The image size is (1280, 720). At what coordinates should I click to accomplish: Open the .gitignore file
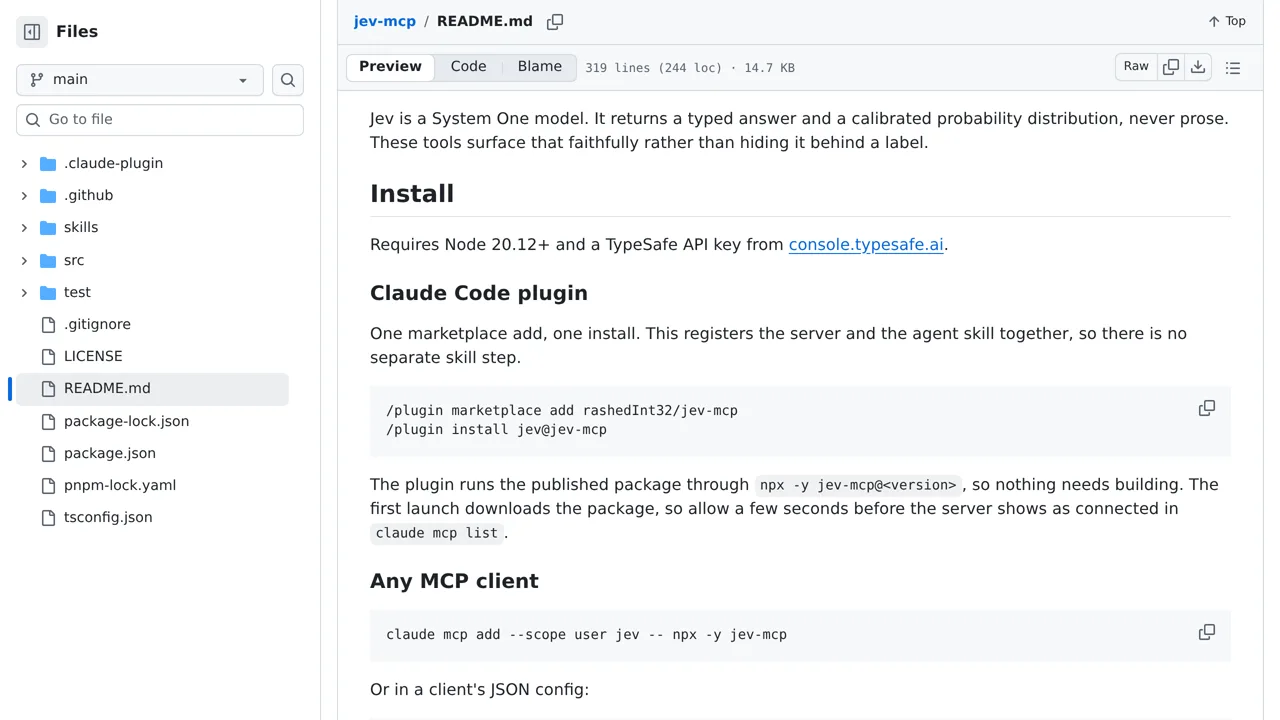pos(97,325)
